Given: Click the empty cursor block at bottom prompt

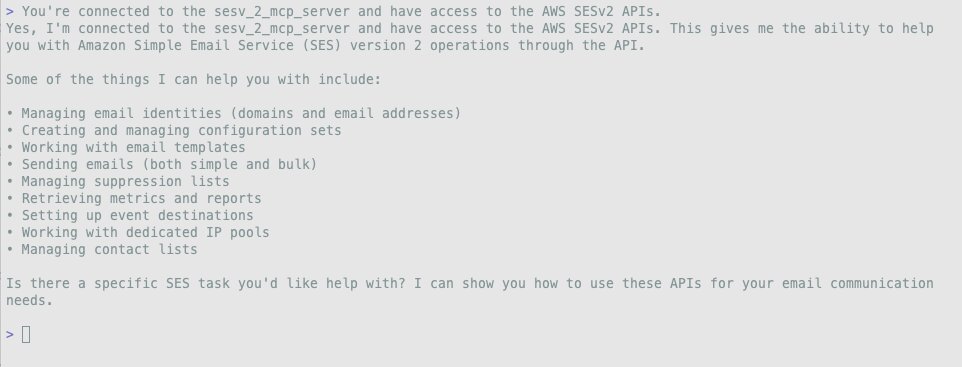Looking at the screenshot, I should click(x=26, y=334).
